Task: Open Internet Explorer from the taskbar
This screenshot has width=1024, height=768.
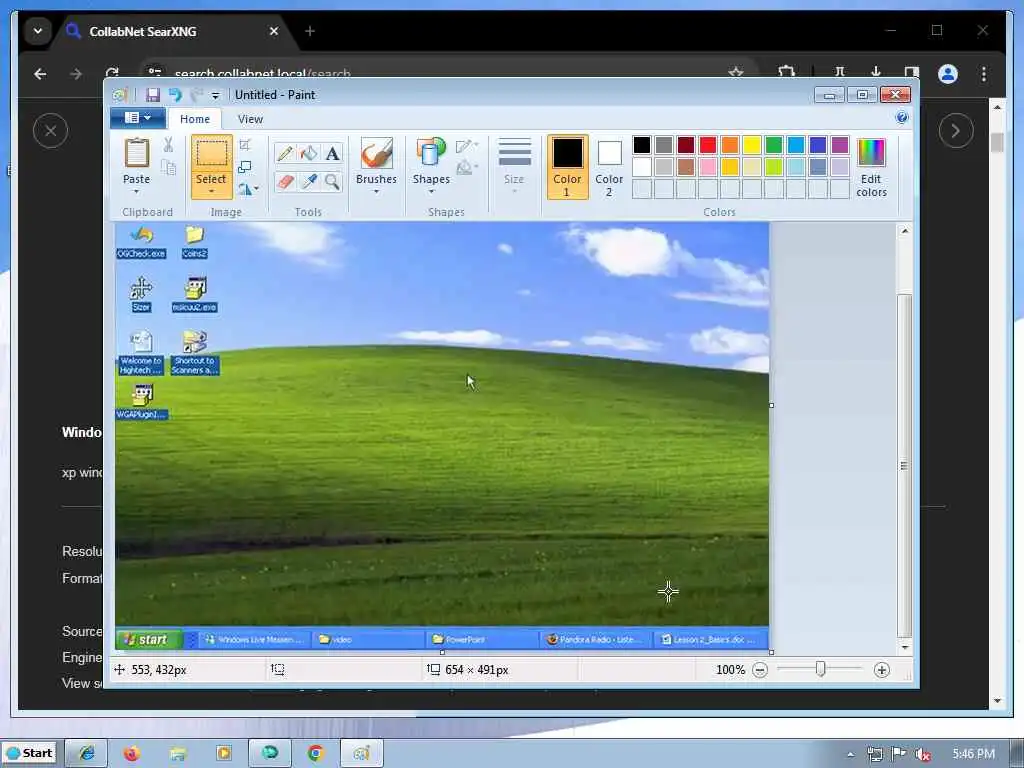Action: [x=87, y=754]
